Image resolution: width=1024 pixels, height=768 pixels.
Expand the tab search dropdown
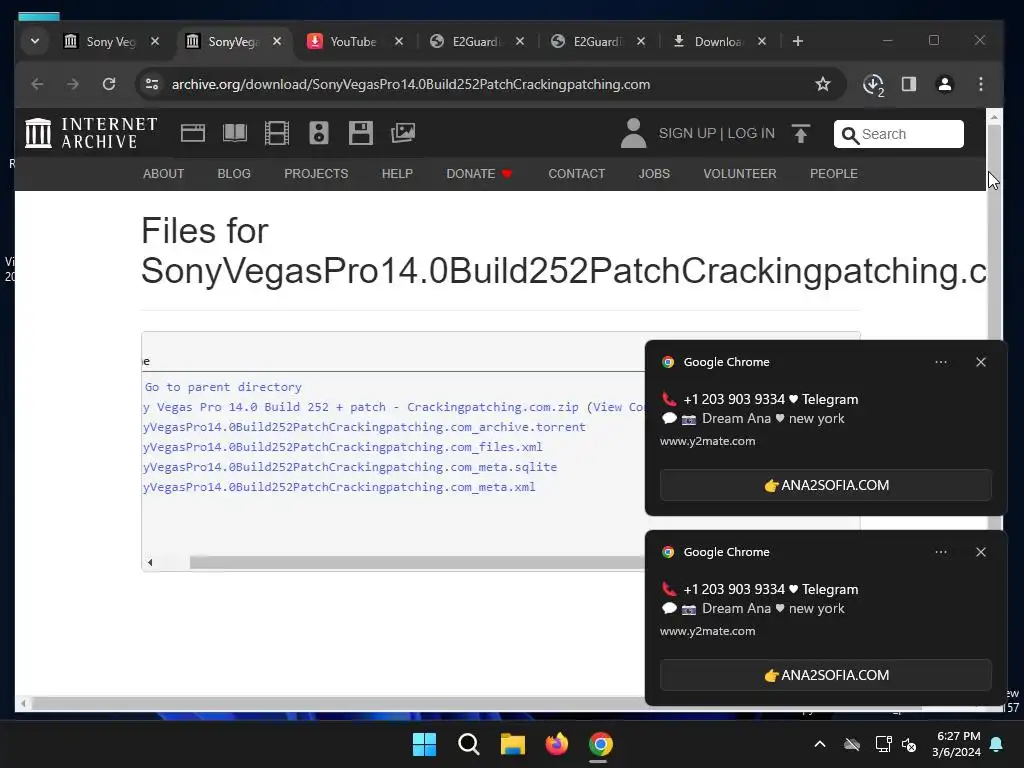[35, 41]
